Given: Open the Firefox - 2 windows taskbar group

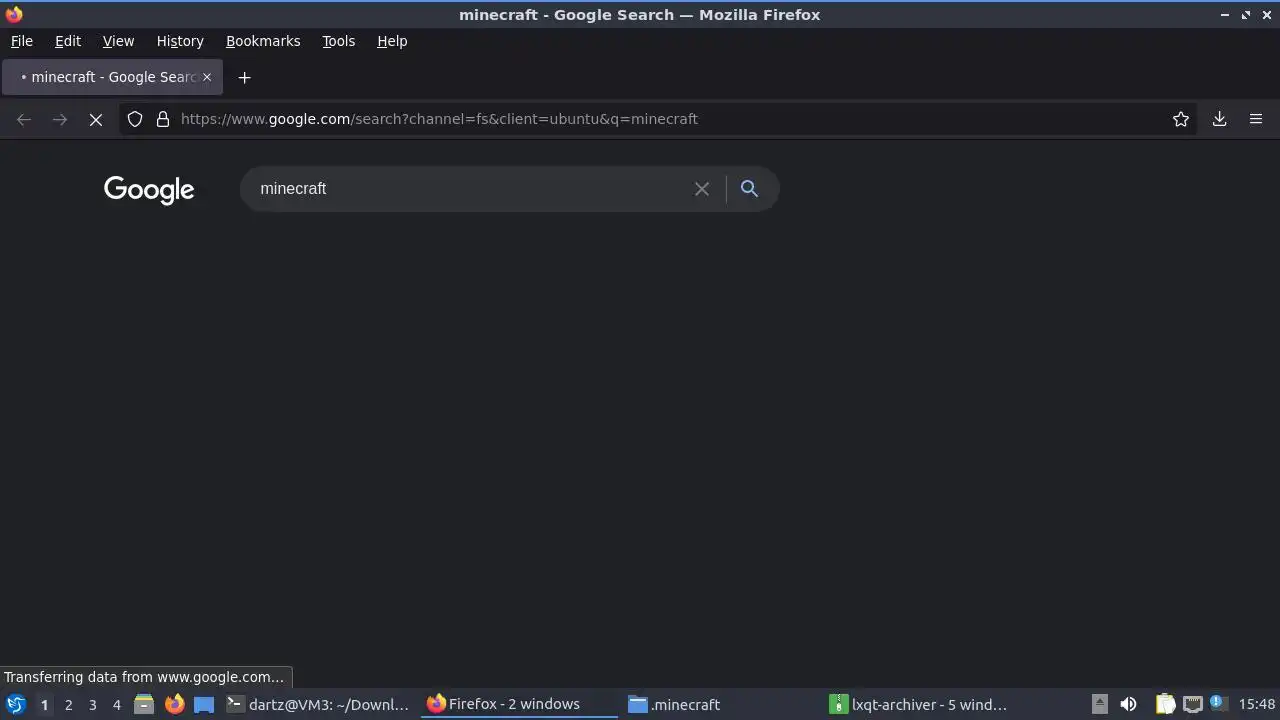Looking at the screenshot, I should (x=520, y=704).
